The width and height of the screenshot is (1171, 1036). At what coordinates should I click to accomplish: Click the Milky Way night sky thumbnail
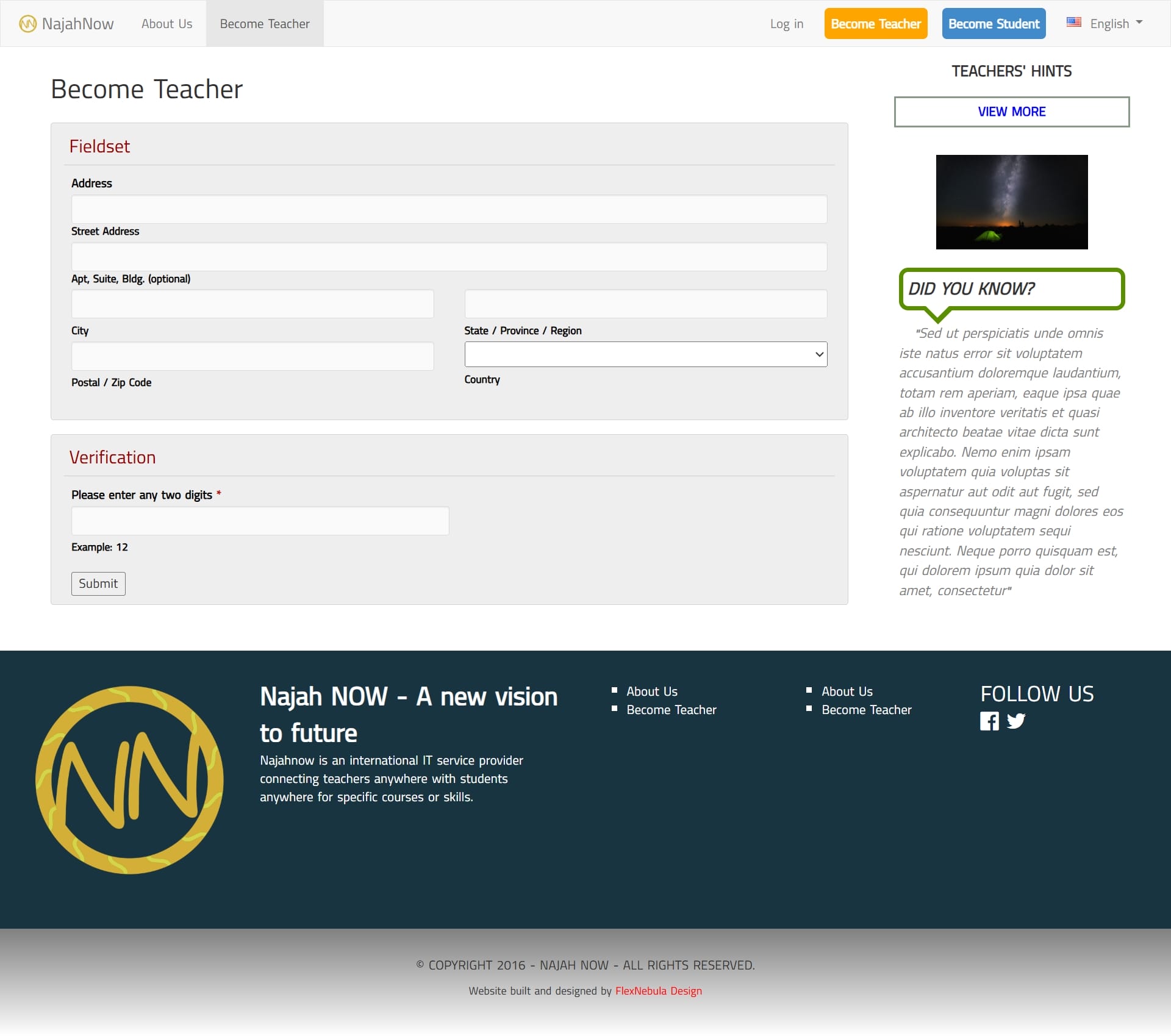1011,202
